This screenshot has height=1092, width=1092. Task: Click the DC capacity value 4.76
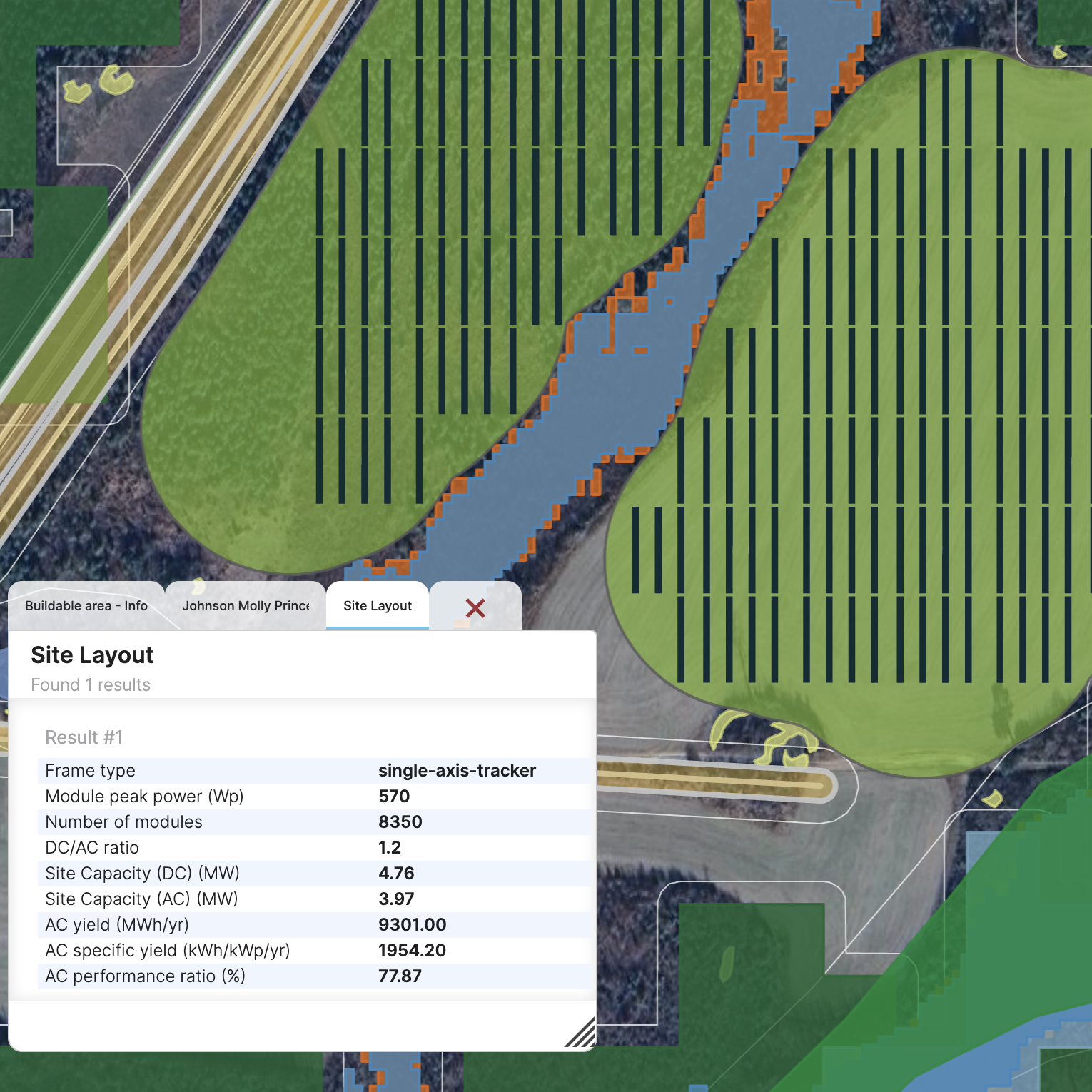pos(396,874)
